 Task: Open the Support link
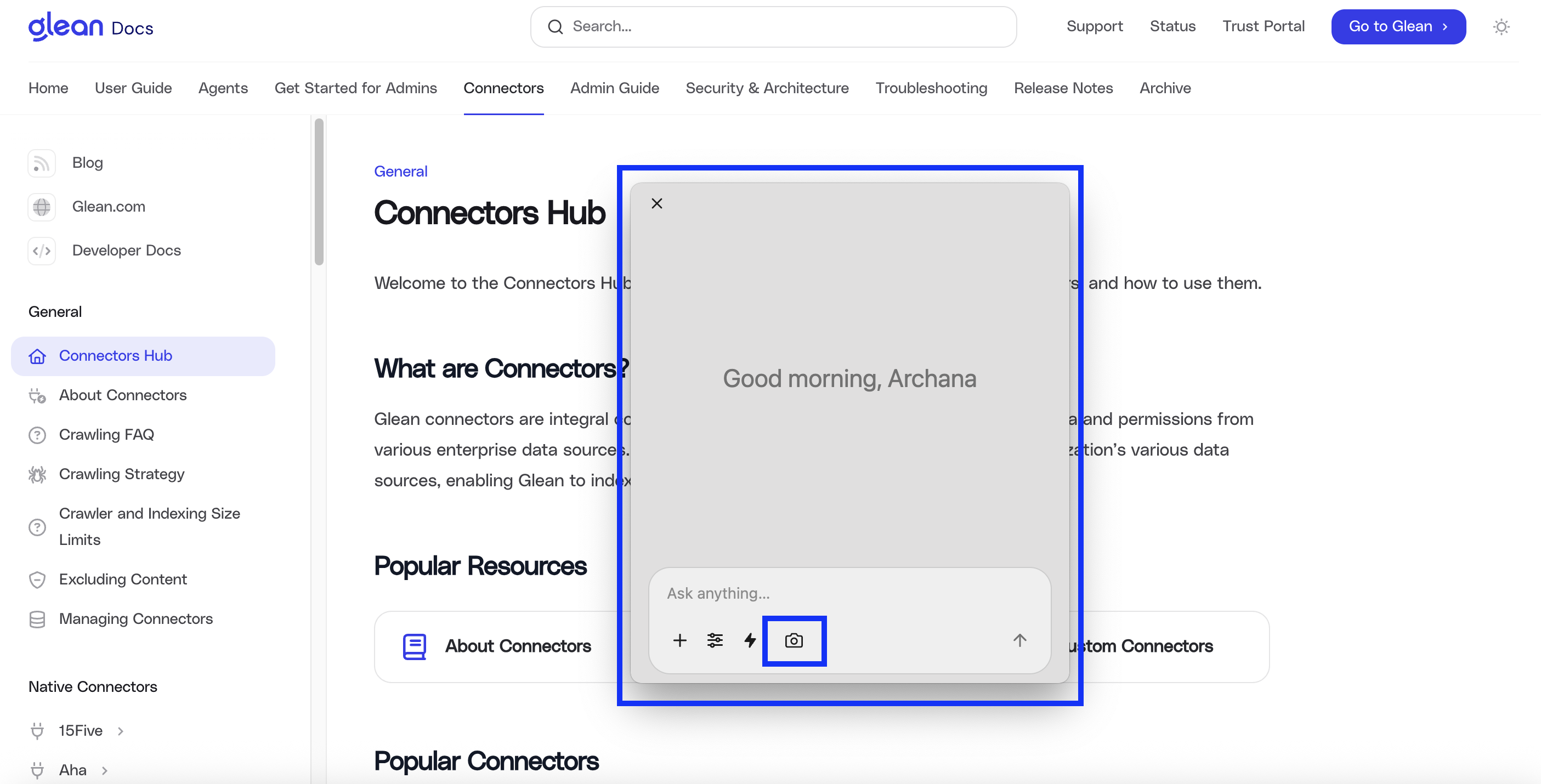(1095, 26)
